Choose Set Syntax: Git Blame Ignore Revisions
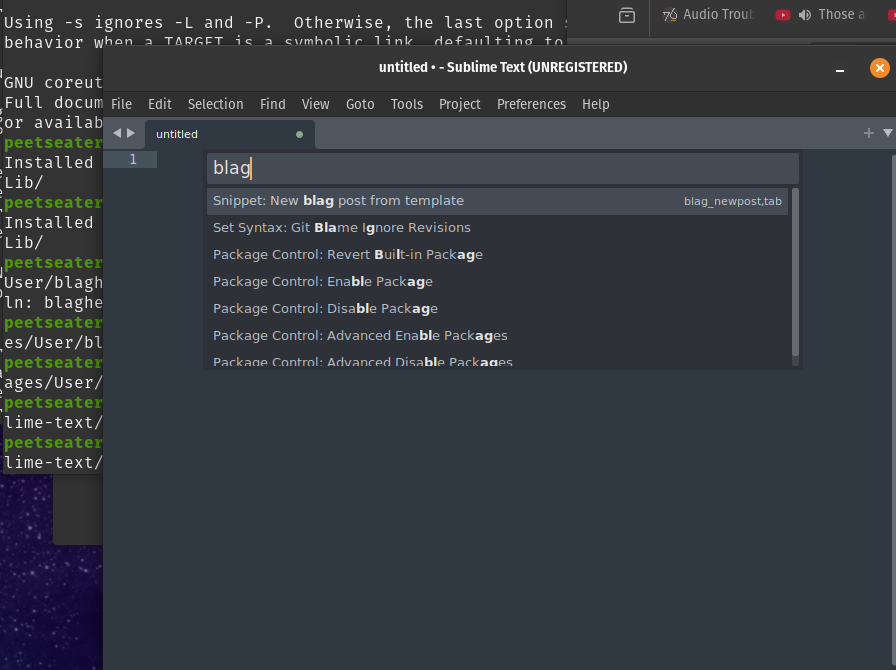The image size is (896, 670). [497, 228]
